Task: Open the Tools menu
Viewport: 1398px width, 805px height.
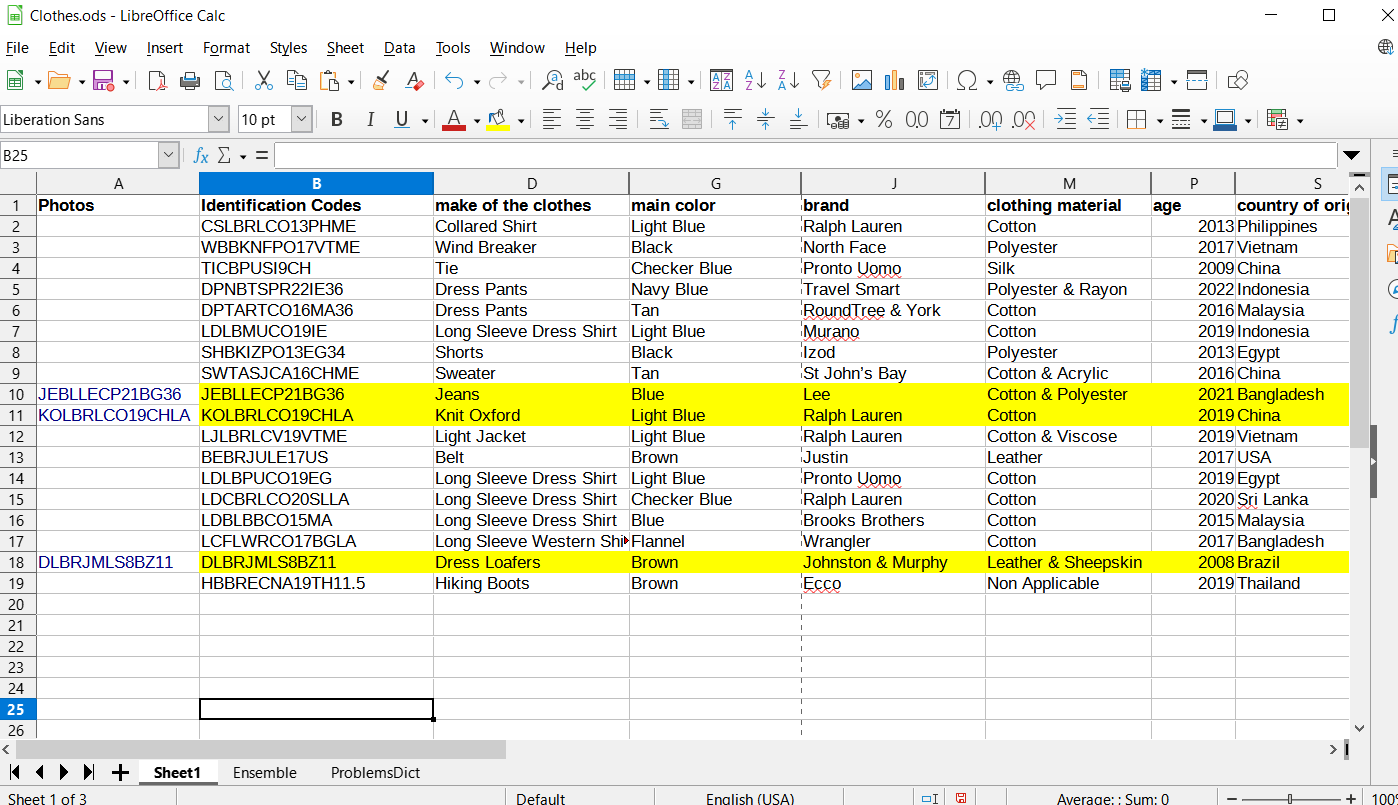Action: 453,48
